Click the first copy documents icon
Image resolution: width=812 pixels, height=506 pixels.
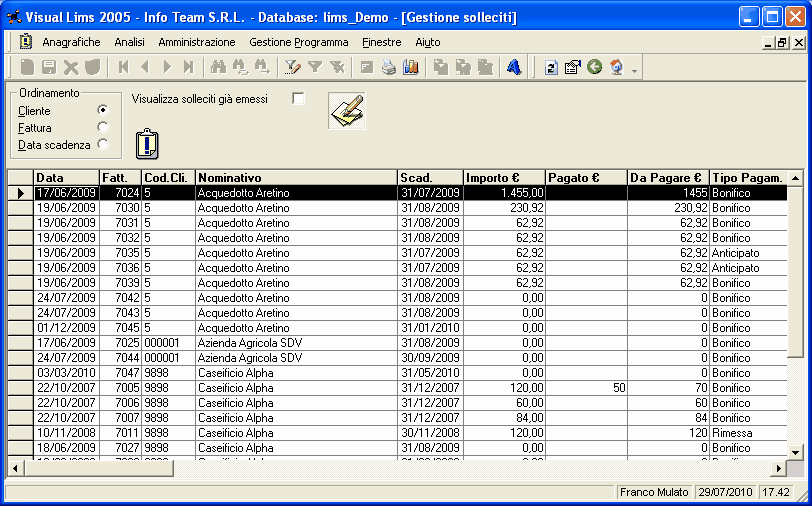pyautogui.click(x=441, y=67)
